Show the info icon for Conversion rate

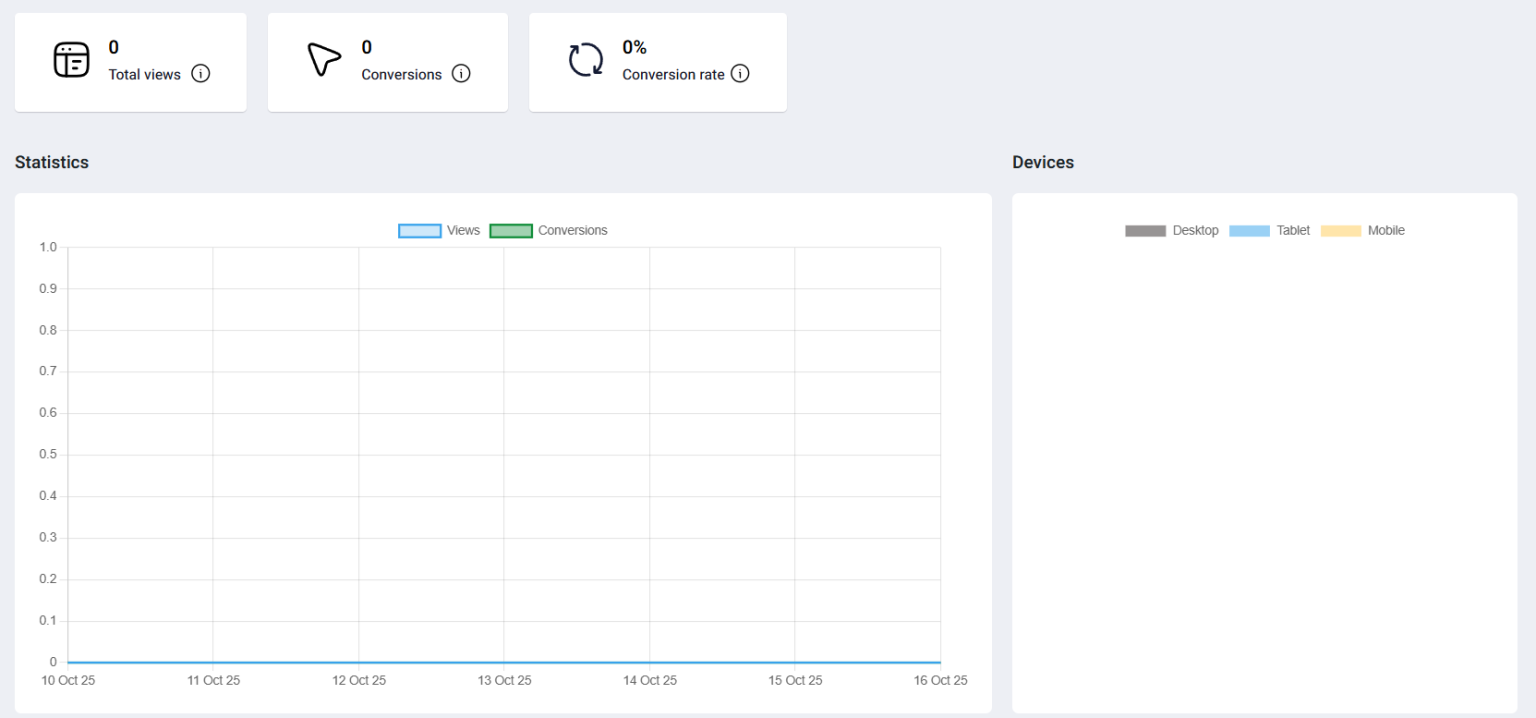click(740, 74)
